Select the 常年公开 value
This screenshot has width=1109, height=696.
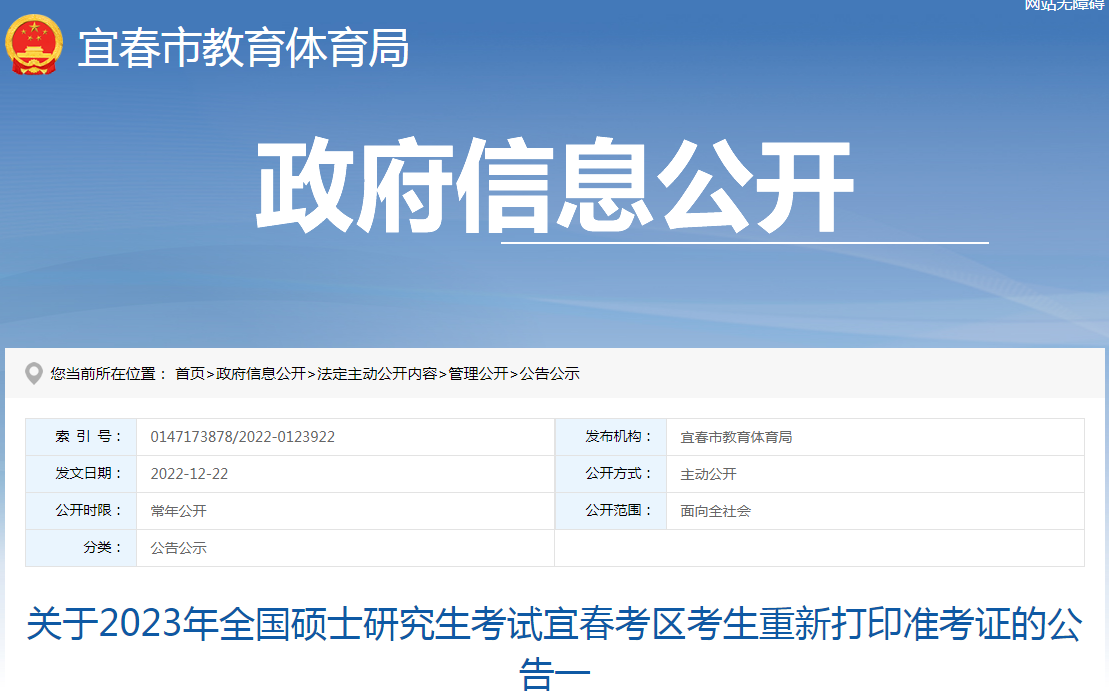[x=178, y=511]
